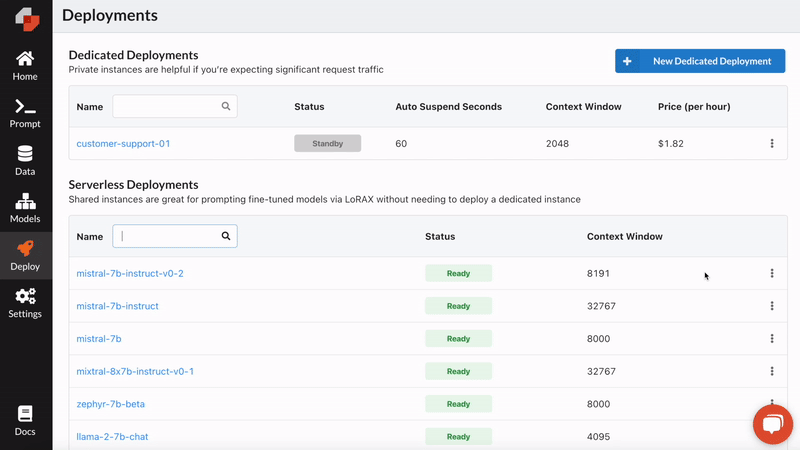
Task: Click the Predibase logo icon
Action: (26, 18)
